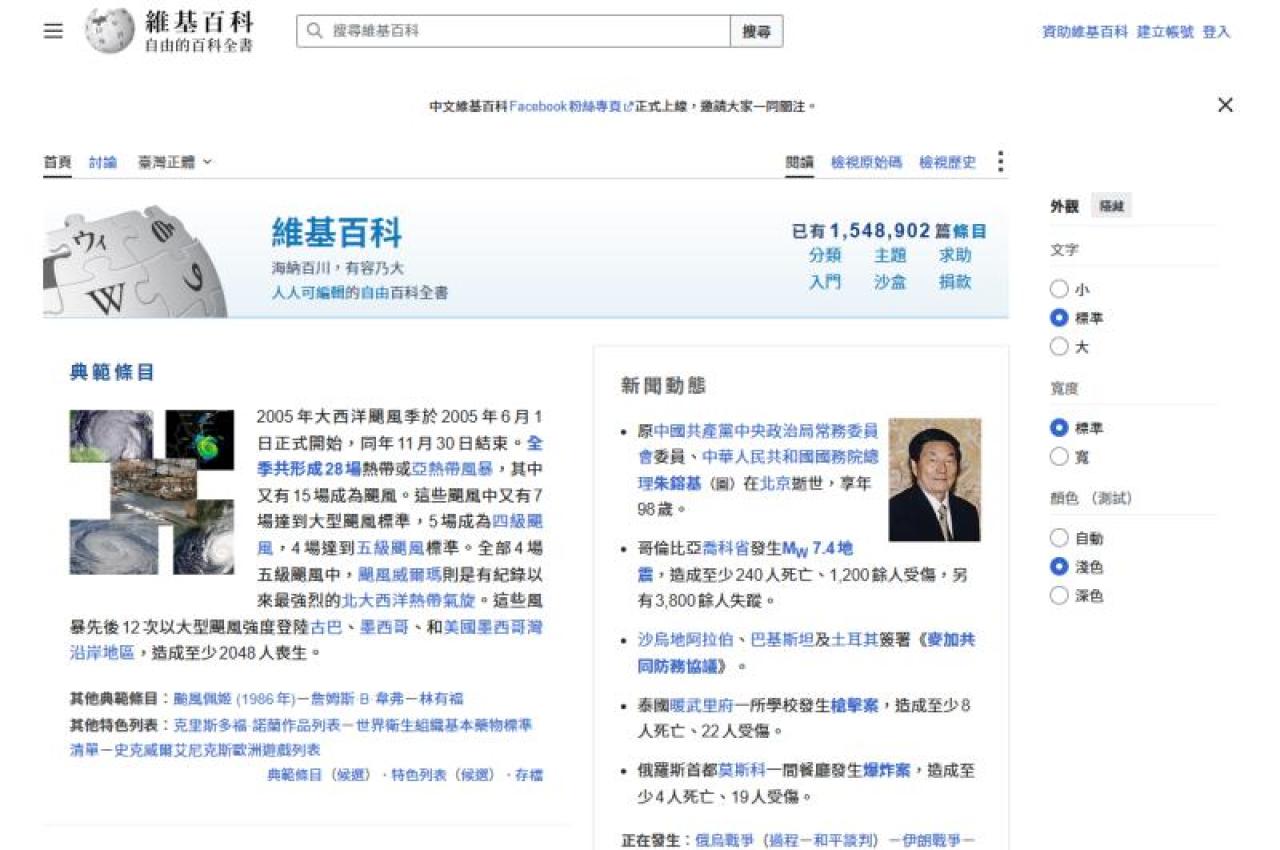This screenshot has width=1280, height=850.
Task: Click the 存檔 archive link
Action: (x=529, y=775)
